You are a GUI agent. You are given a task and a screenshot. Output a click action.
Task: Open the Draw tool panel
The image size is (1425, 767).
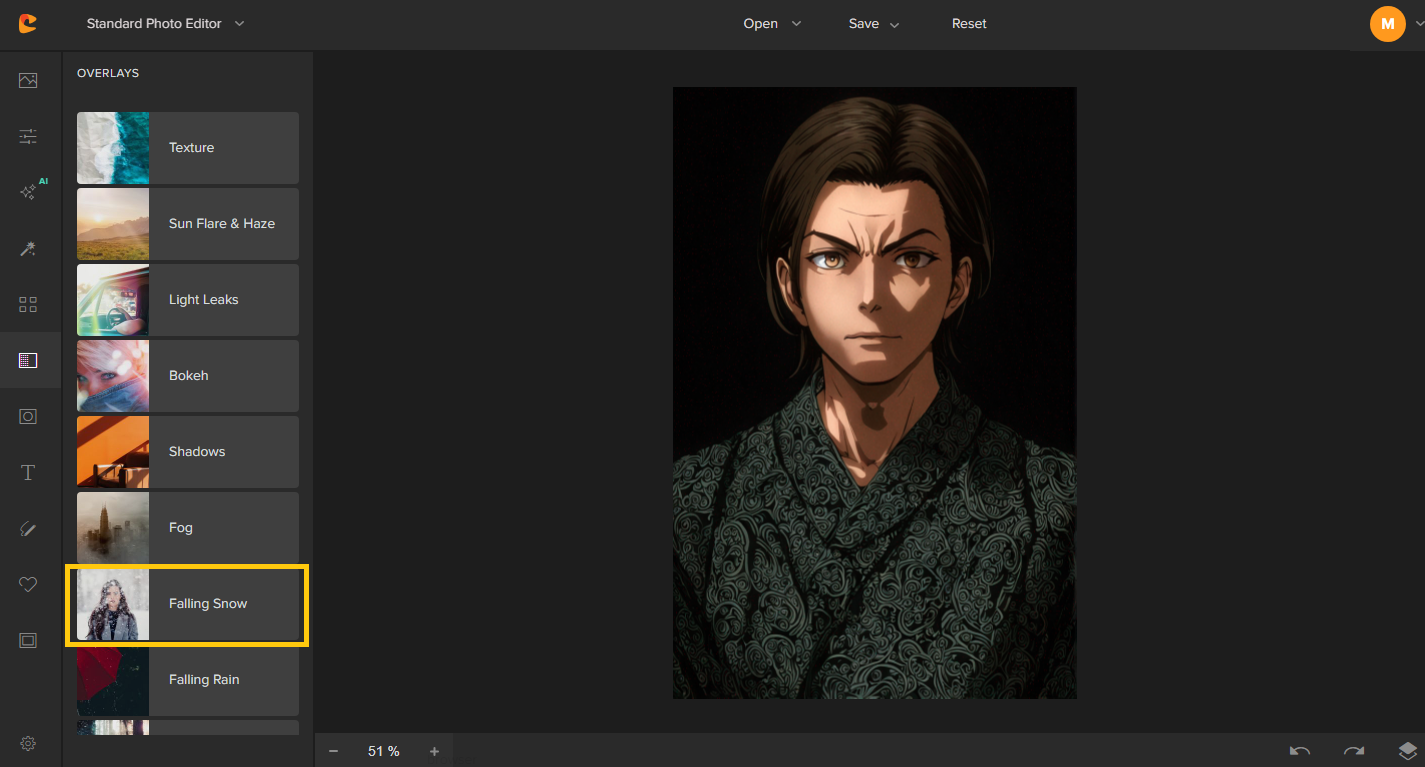pyautogui.click(x=27, y=527)
